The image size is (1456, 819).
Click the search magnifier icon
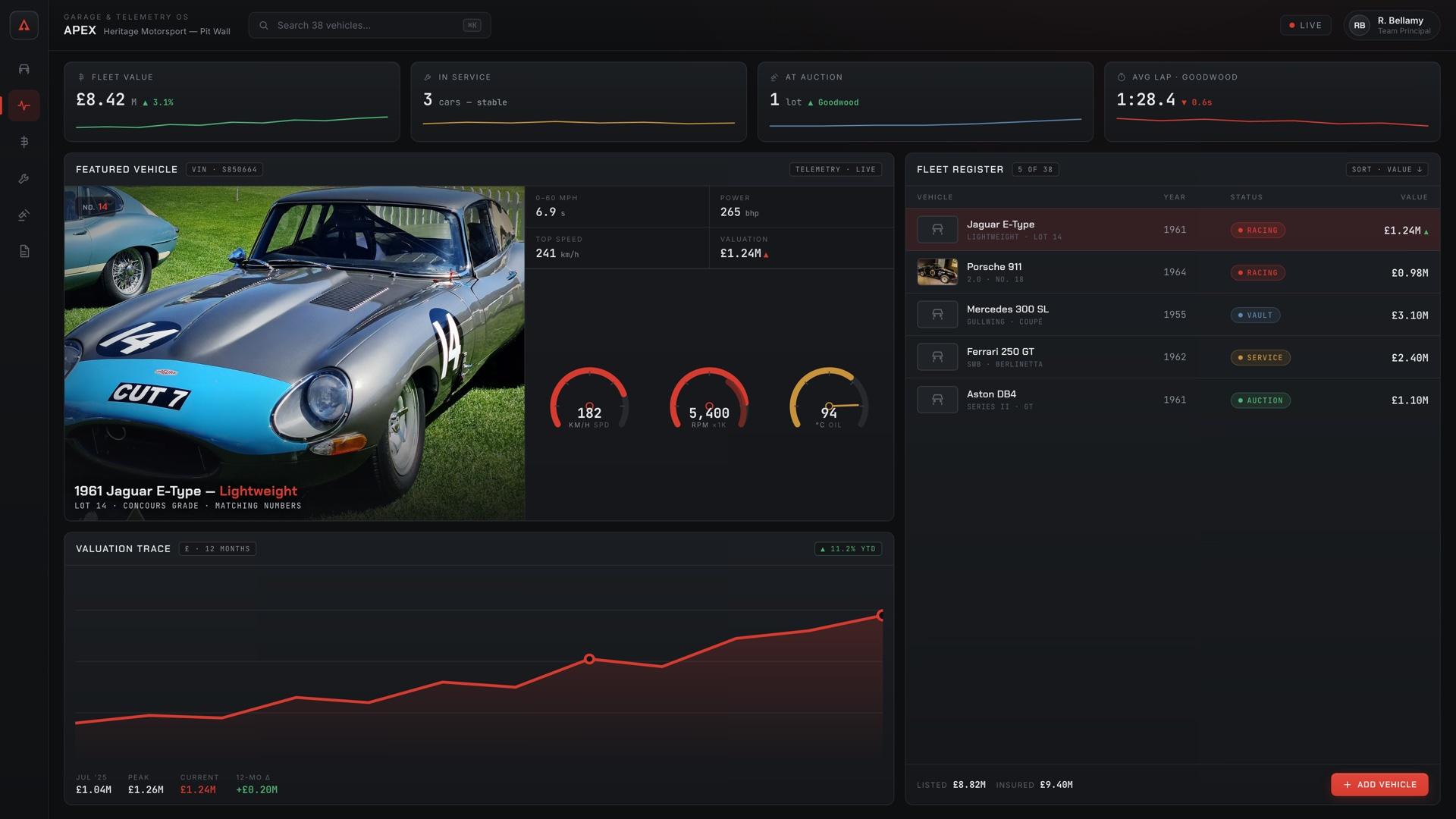264,25
